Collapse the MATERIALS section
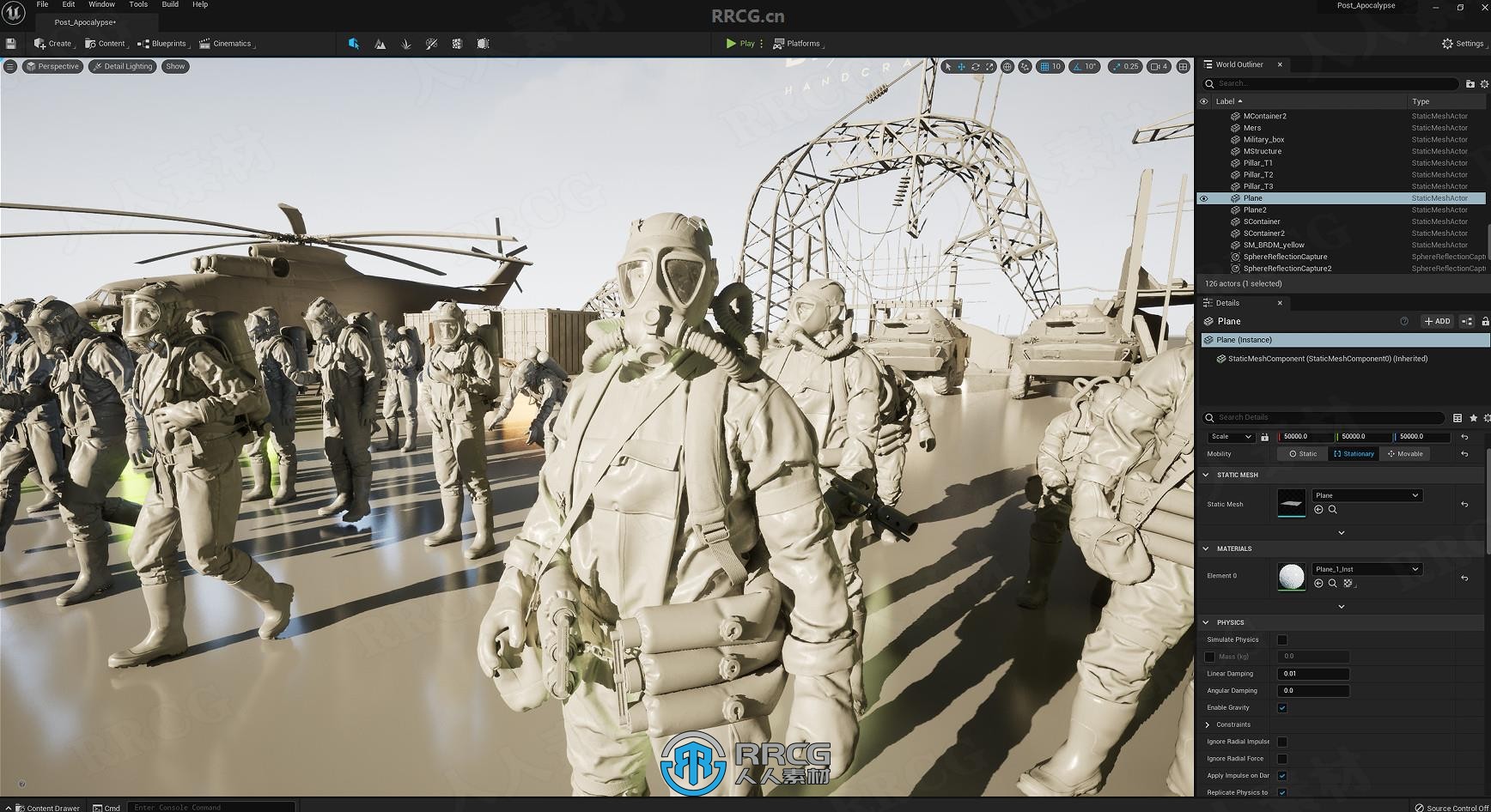 point(1206,548)
